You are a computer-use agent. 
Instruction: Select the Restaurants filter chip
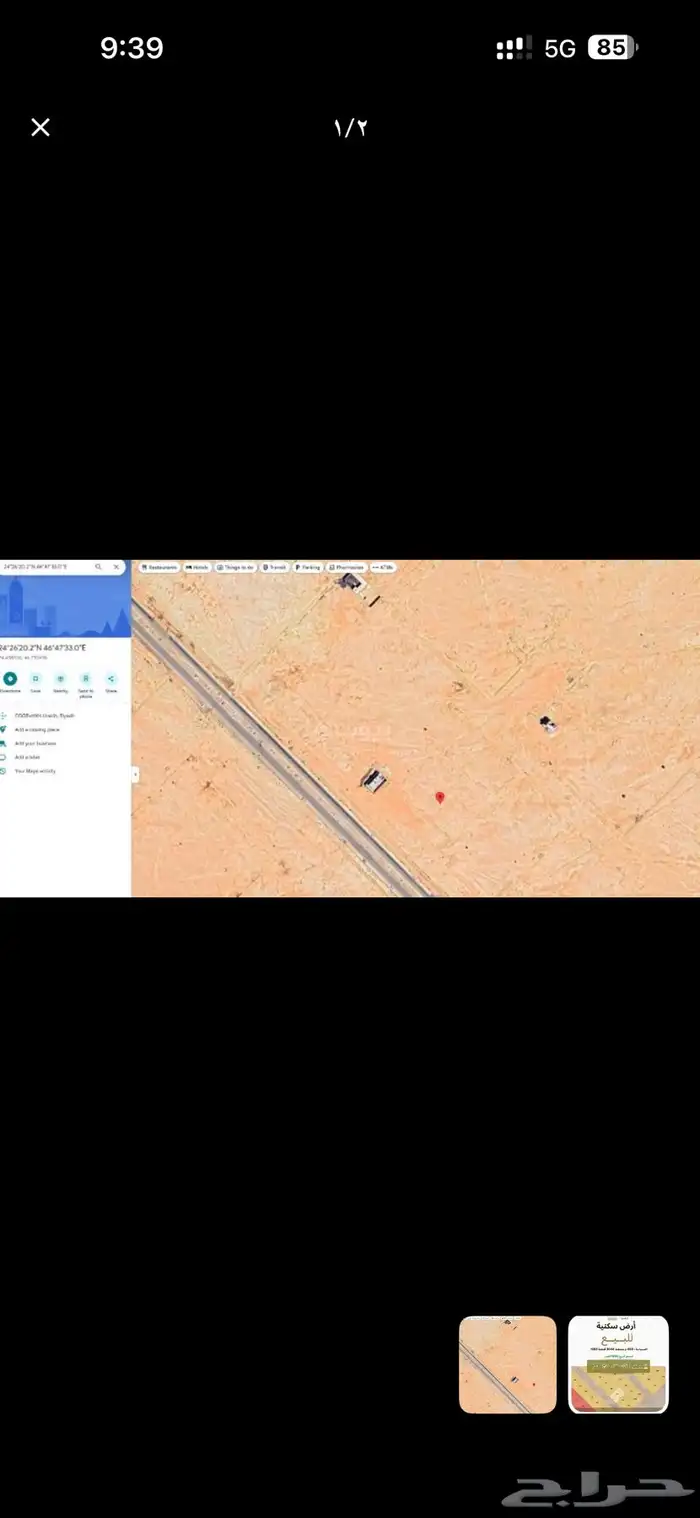tap(159, 567)
